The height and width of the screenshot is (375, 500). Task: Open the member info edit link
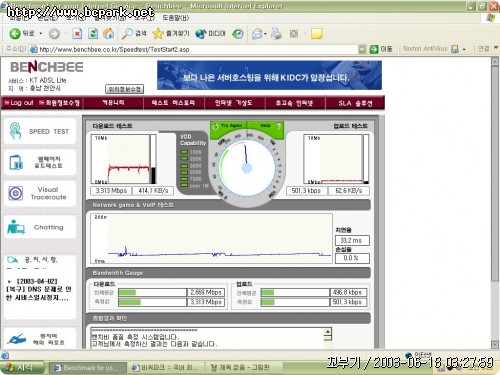pyautogui.click(x=60, y=103)
